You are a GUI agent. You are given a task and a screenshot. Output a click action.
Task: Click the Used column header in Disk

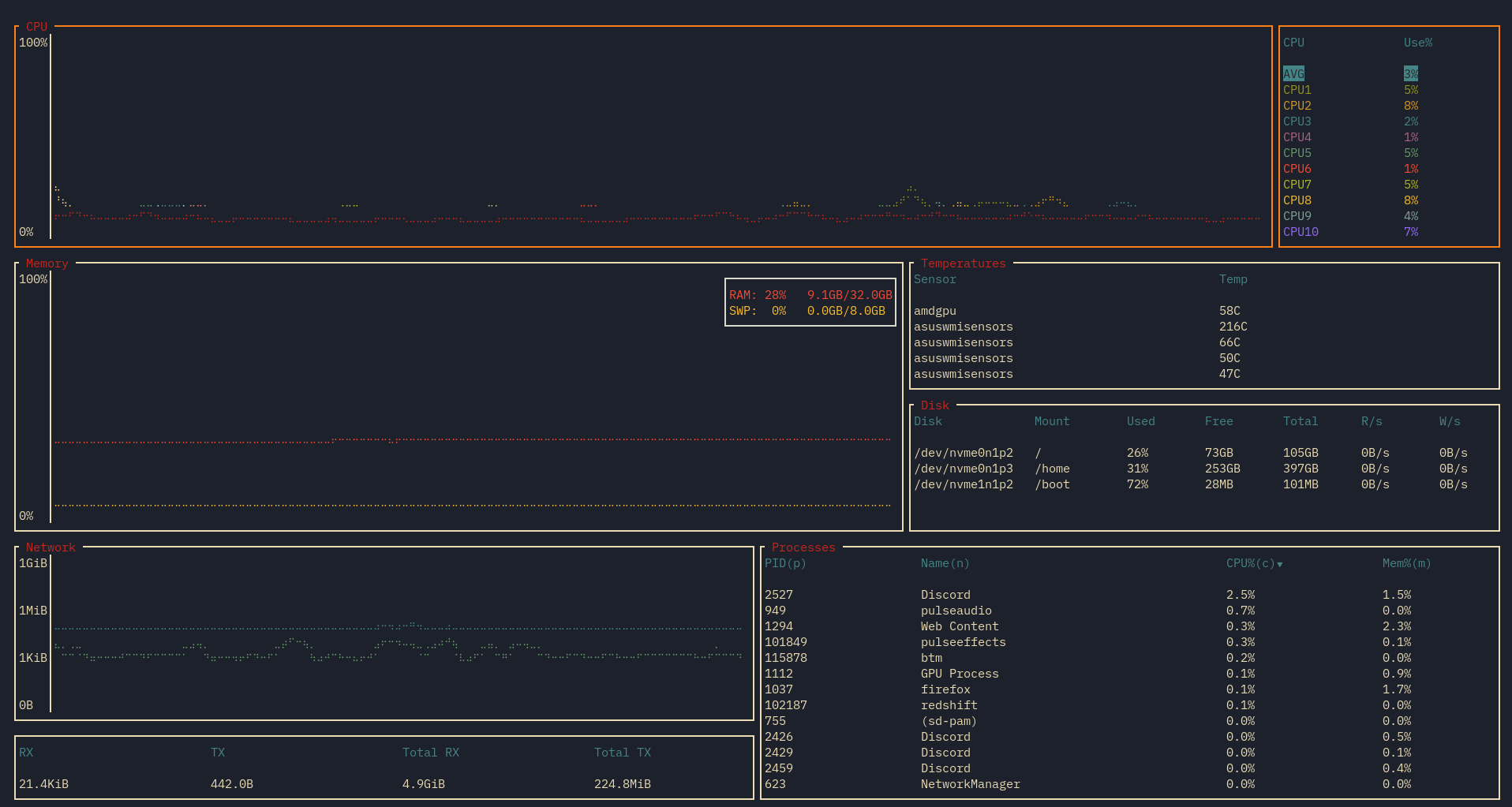tap(1140, 421)
